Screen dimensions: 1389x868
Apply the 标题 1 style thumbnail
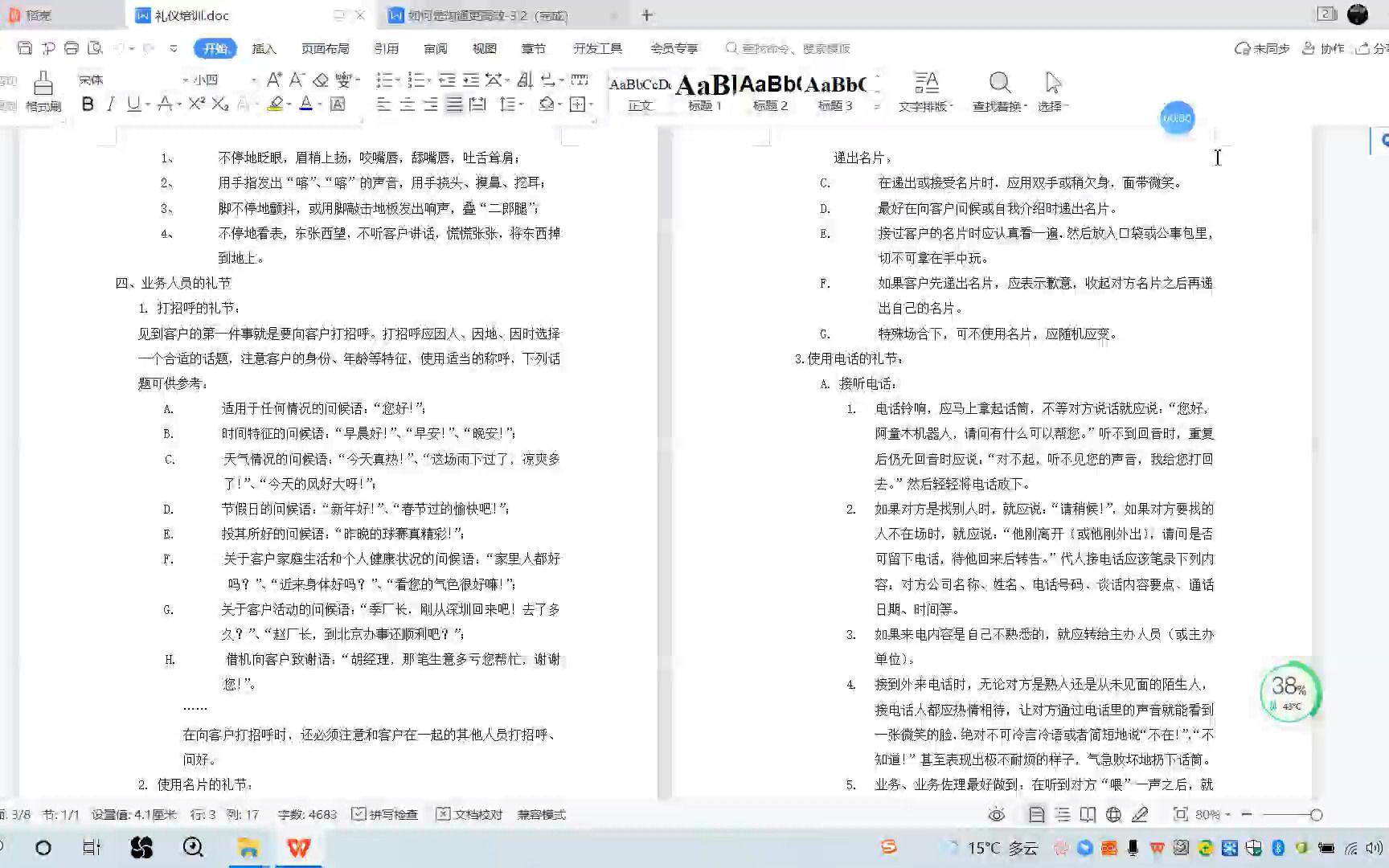pyautogui.click(x=703, y=88)
